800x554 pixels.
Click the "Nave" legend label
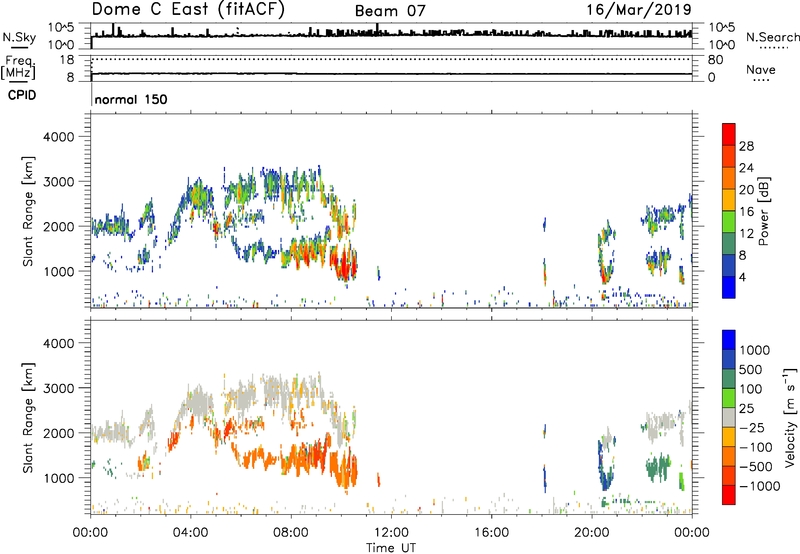(761, 69)
